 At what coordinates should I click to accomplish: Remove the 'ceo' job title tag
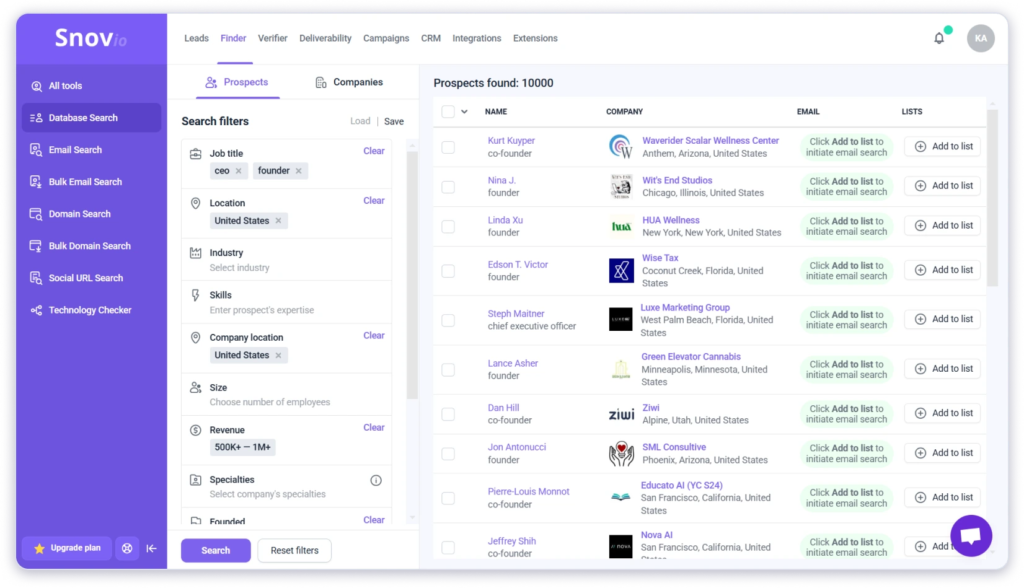click(239, 171)
